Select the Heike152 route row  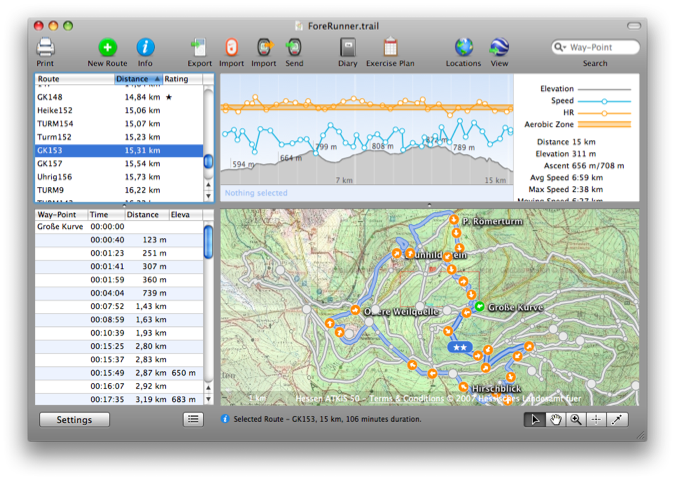pos(119,111)
